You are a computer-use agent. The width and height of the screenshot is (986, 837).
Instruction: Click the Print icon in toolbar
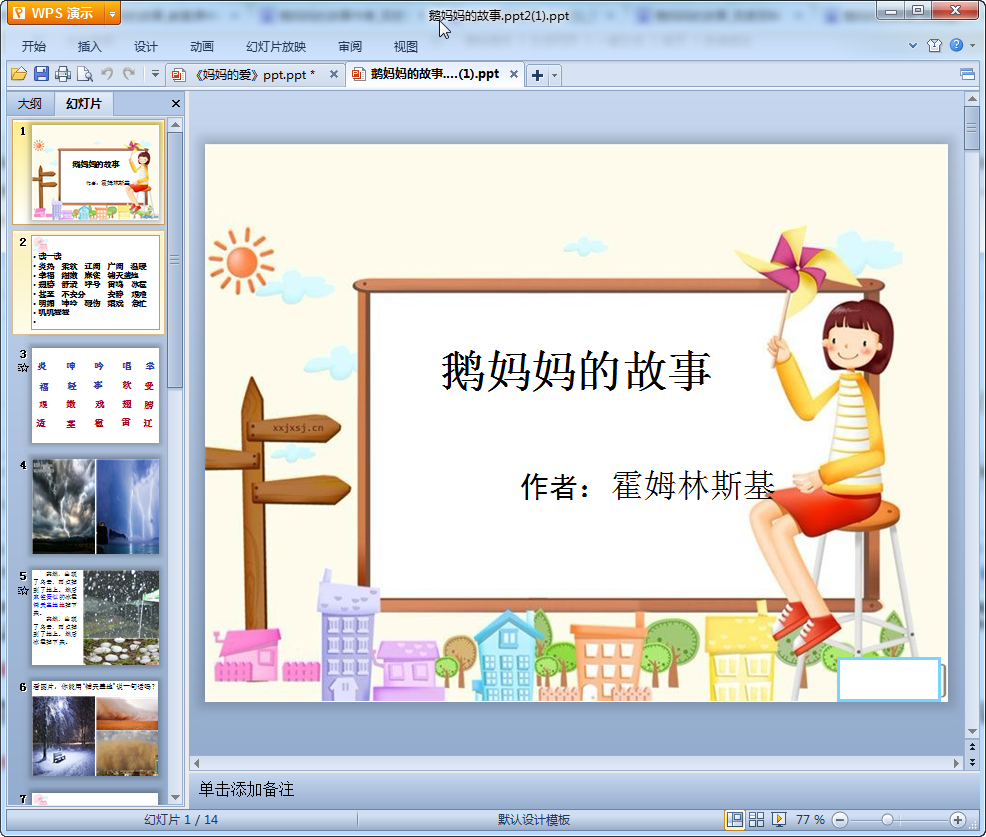point(62,74)
